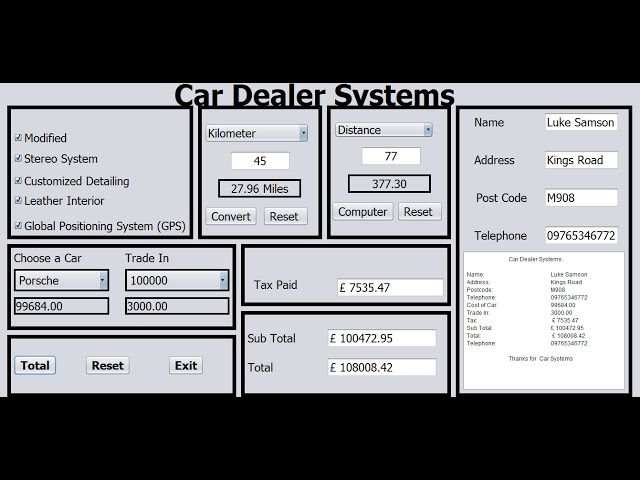This screenshot has width=640, height=480.
Task: Click the trade in value field 3000.00
Action: coord(177,306)
